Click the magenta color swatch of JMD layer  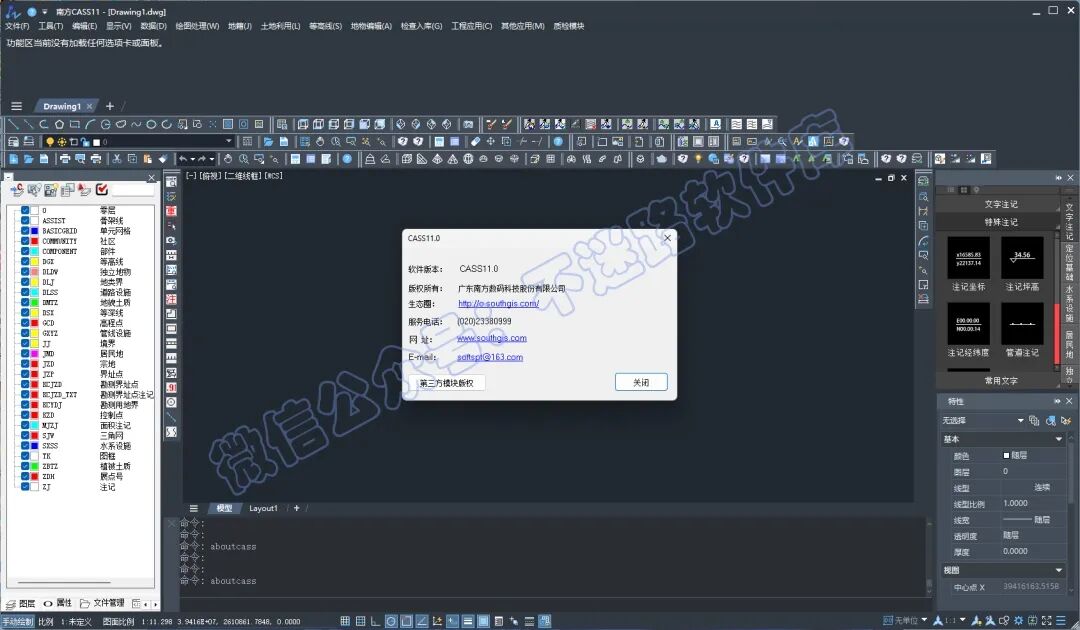34,353
